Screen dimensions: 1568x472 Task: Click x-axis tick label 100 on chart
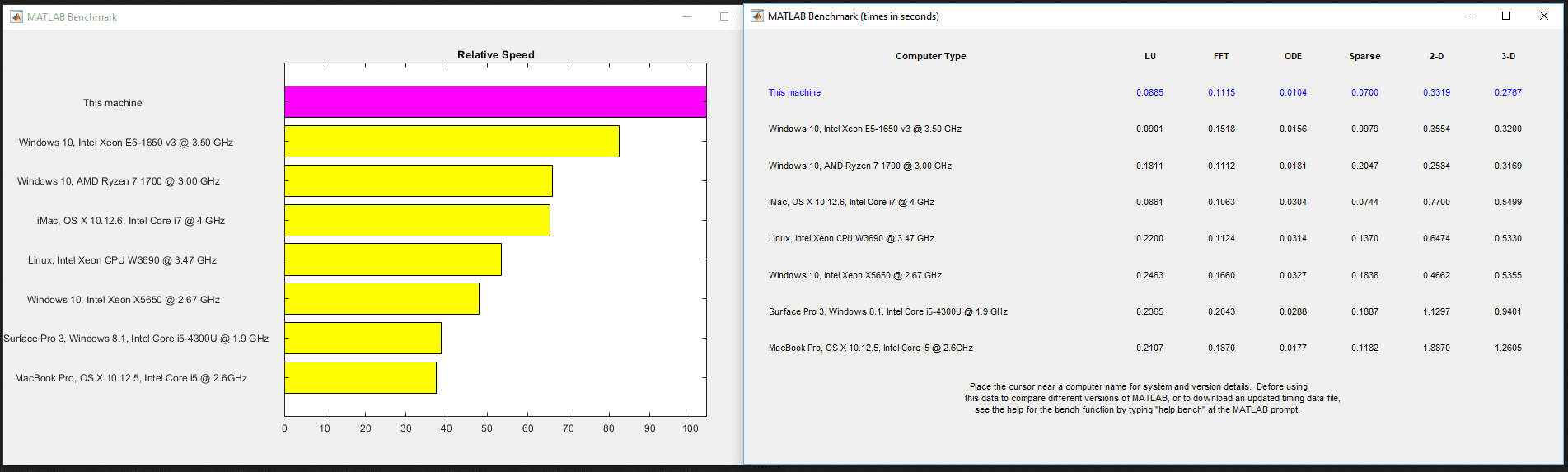coord(690,428)
